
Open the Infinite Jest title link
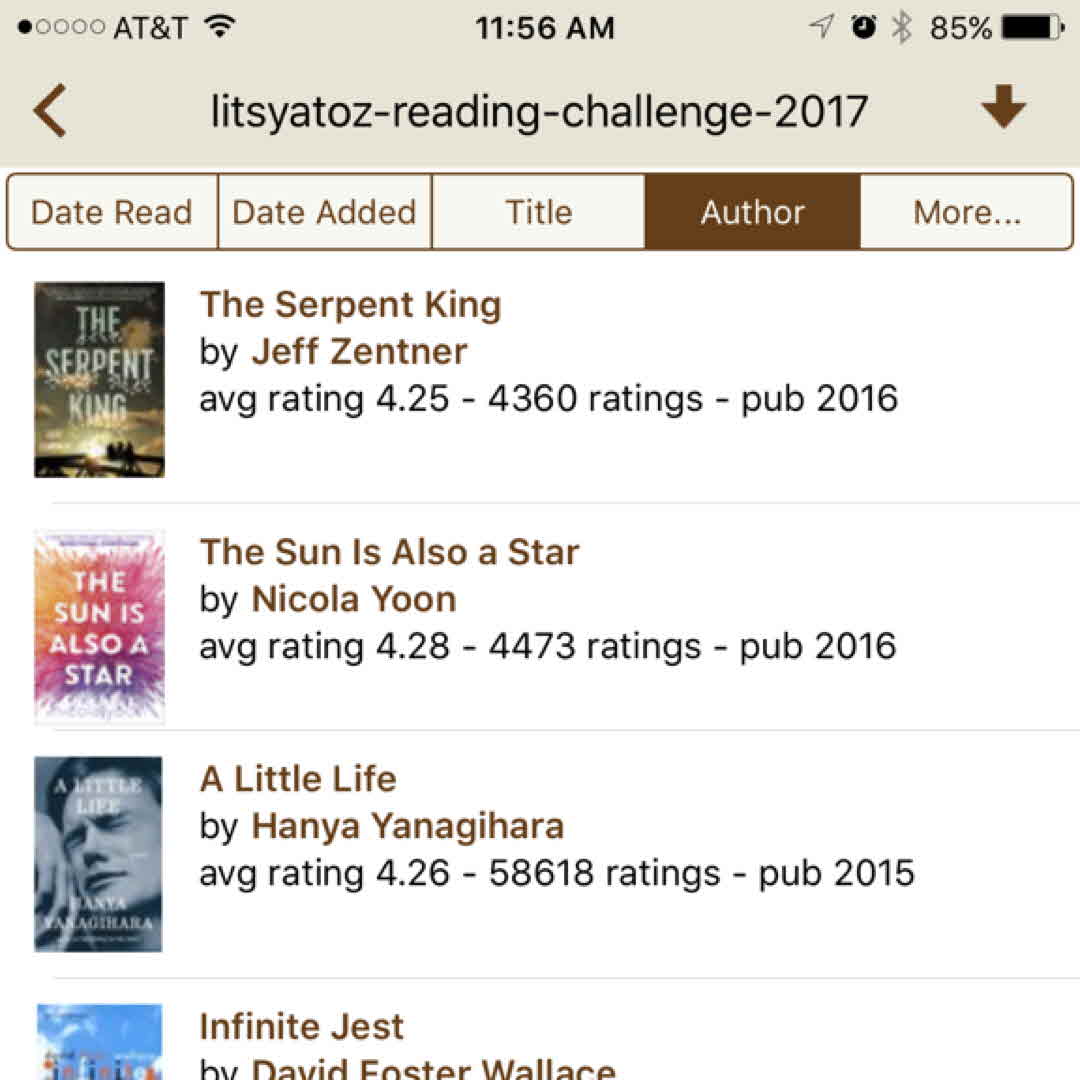pyautogui.click(x=302, y=1027)
